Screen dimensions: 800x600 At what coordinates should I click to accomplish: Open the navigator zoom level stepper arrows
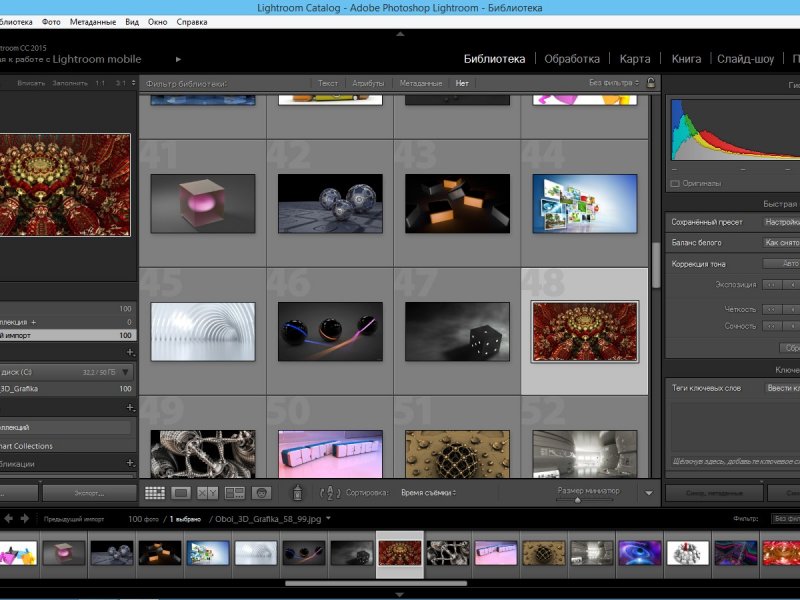tap(134, 83)
